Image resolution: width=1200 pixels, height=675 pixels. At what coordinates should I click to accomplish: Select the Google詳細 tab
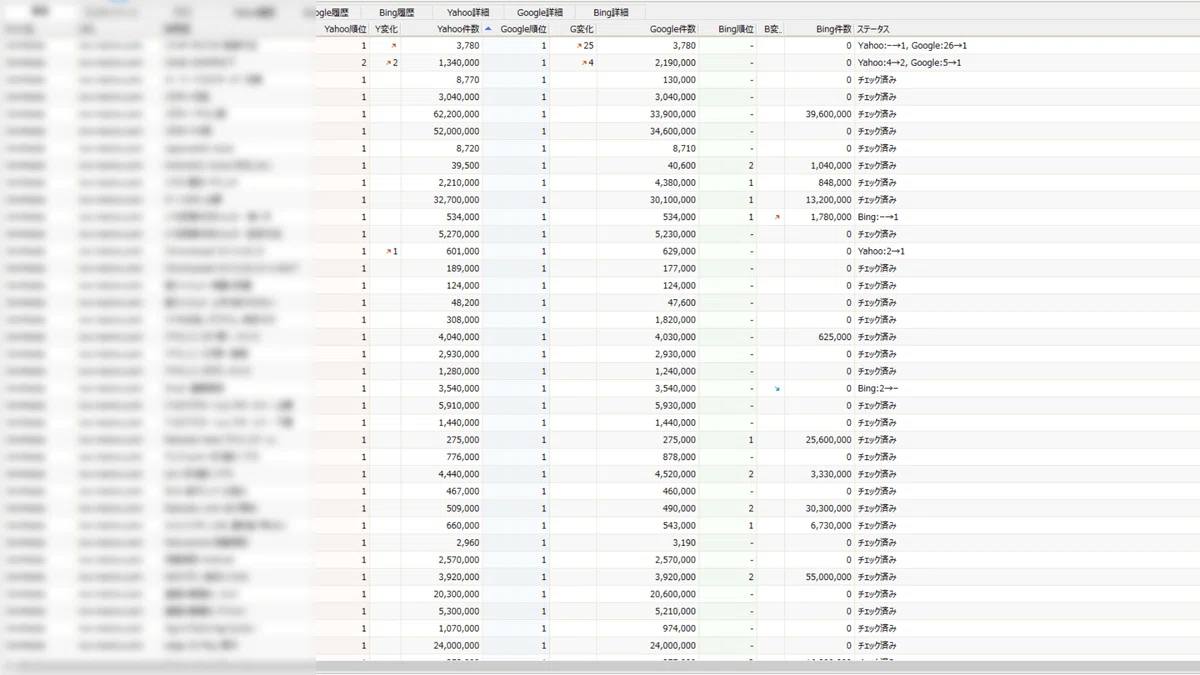[x=539, y=12]
